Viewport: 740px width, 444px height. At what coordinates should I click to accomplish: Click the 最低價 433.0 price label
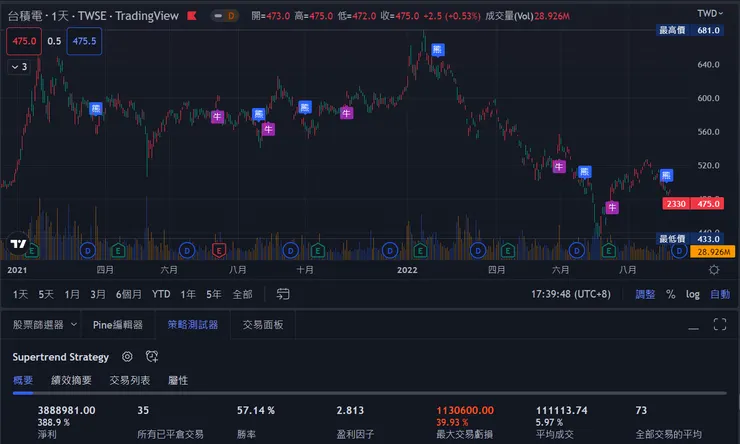click(690, 239)
